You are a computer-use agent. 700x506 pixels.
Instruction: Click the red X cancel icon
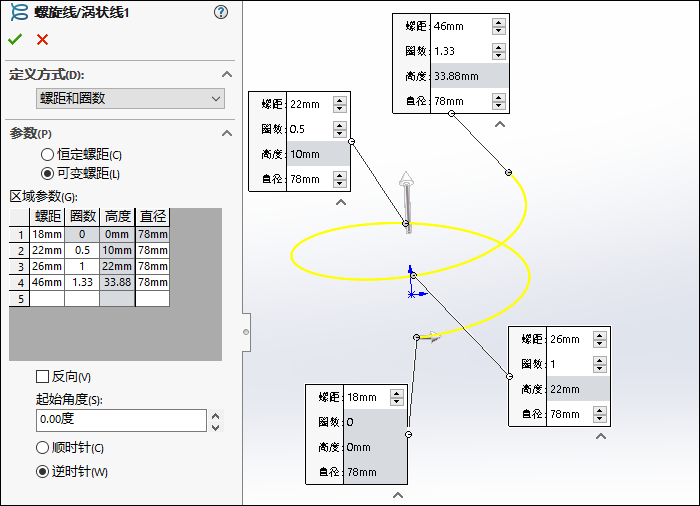point(42,39)
